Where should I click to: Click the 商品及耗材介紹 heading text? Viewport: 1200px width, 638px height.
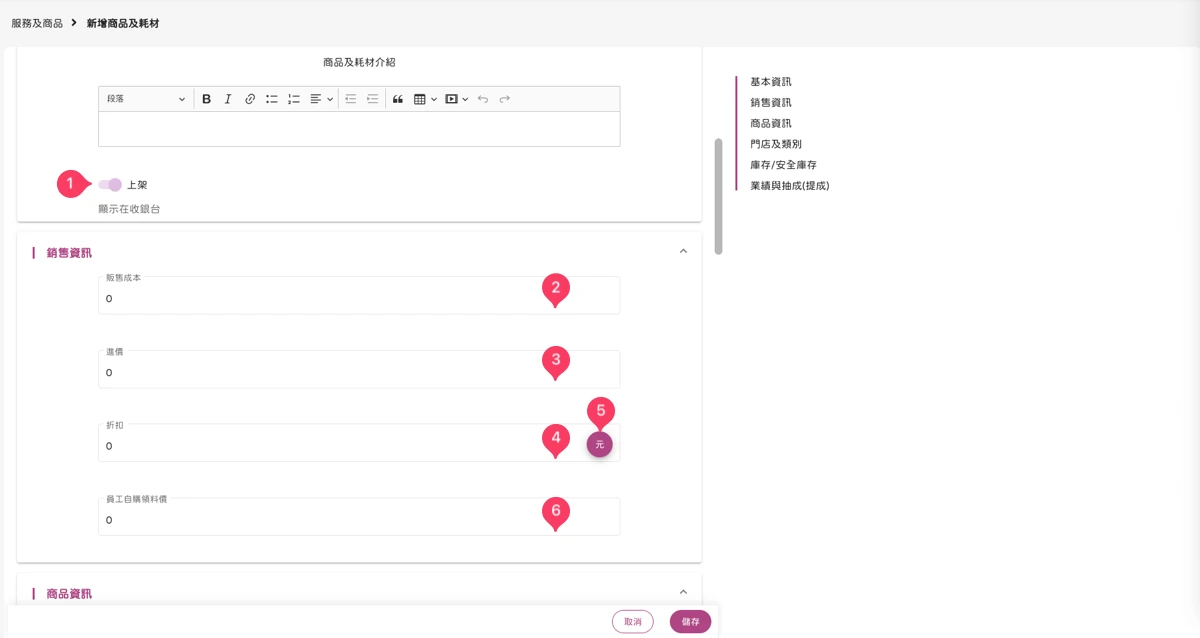(359, 62)
